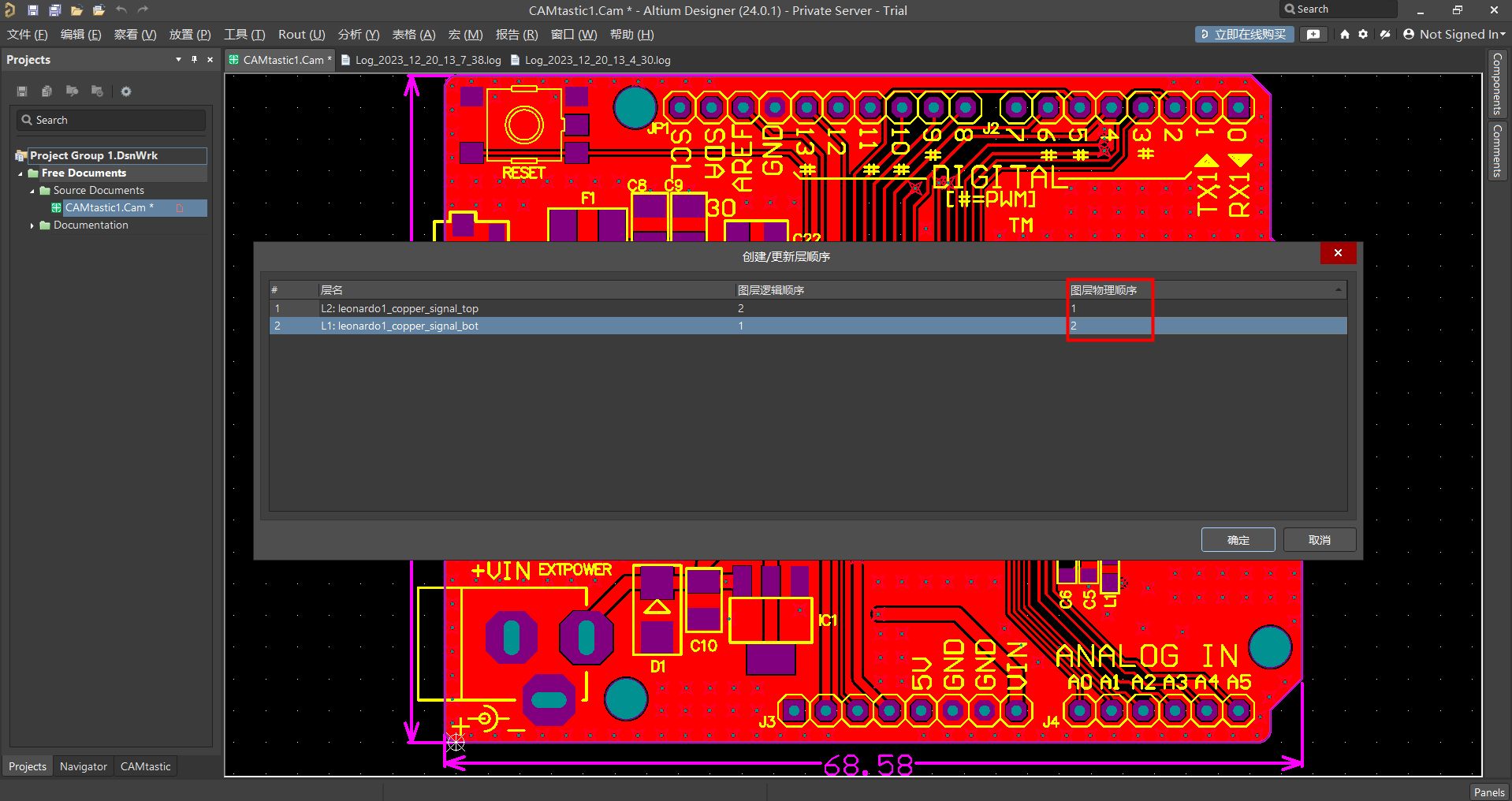Pin the Projects panel
The image size is (1512, 801).
[194, 60]
